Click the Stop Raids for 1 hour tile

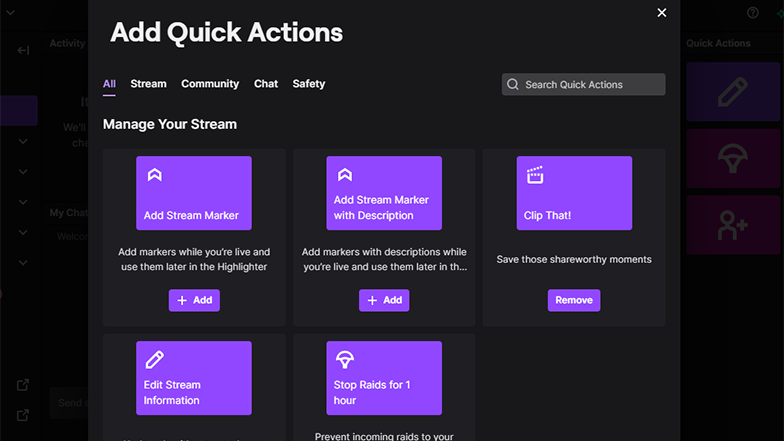click(x=384, y=378)
